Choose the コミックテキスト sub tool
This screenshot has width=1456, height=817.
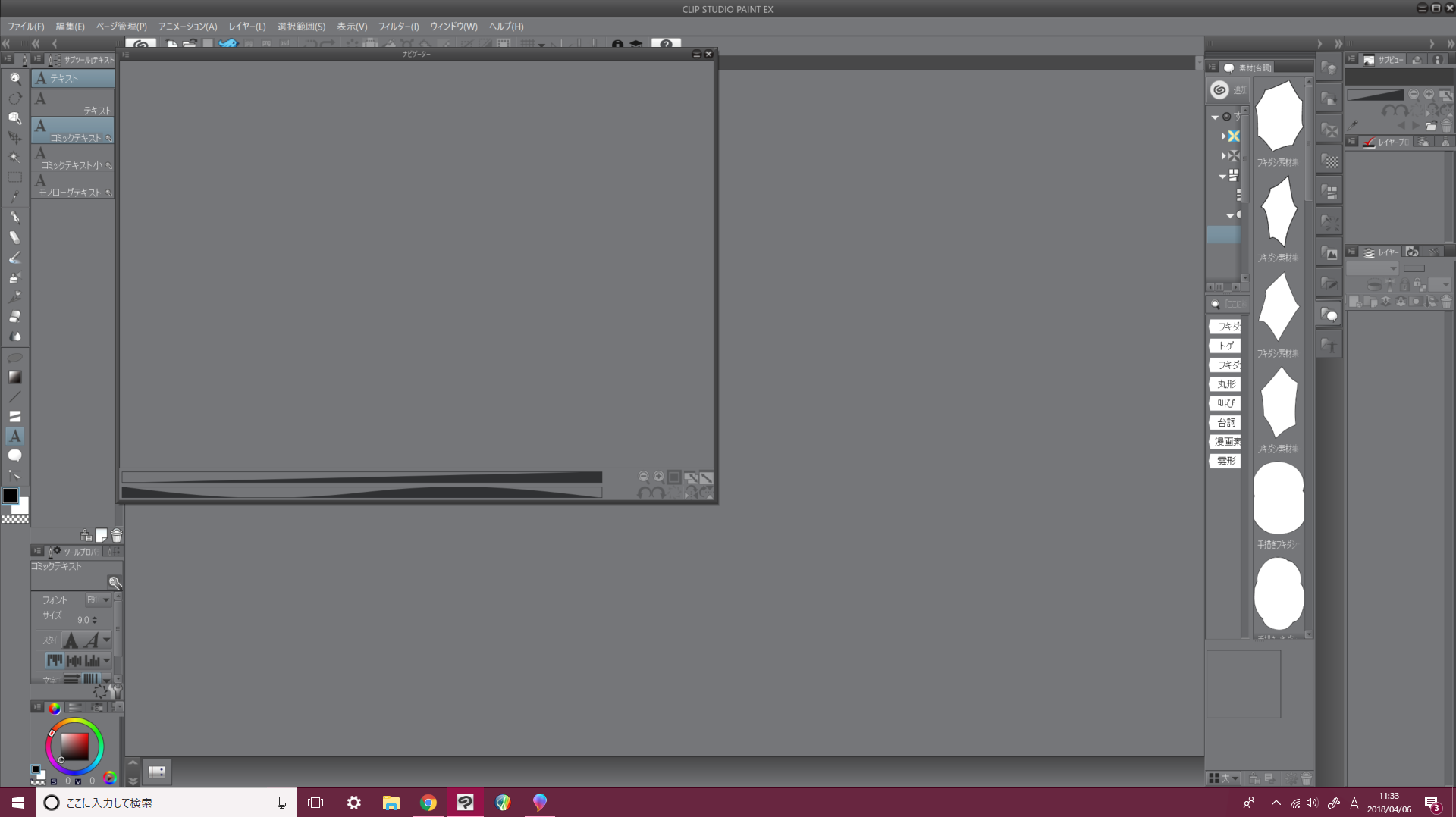coord(74,130)
